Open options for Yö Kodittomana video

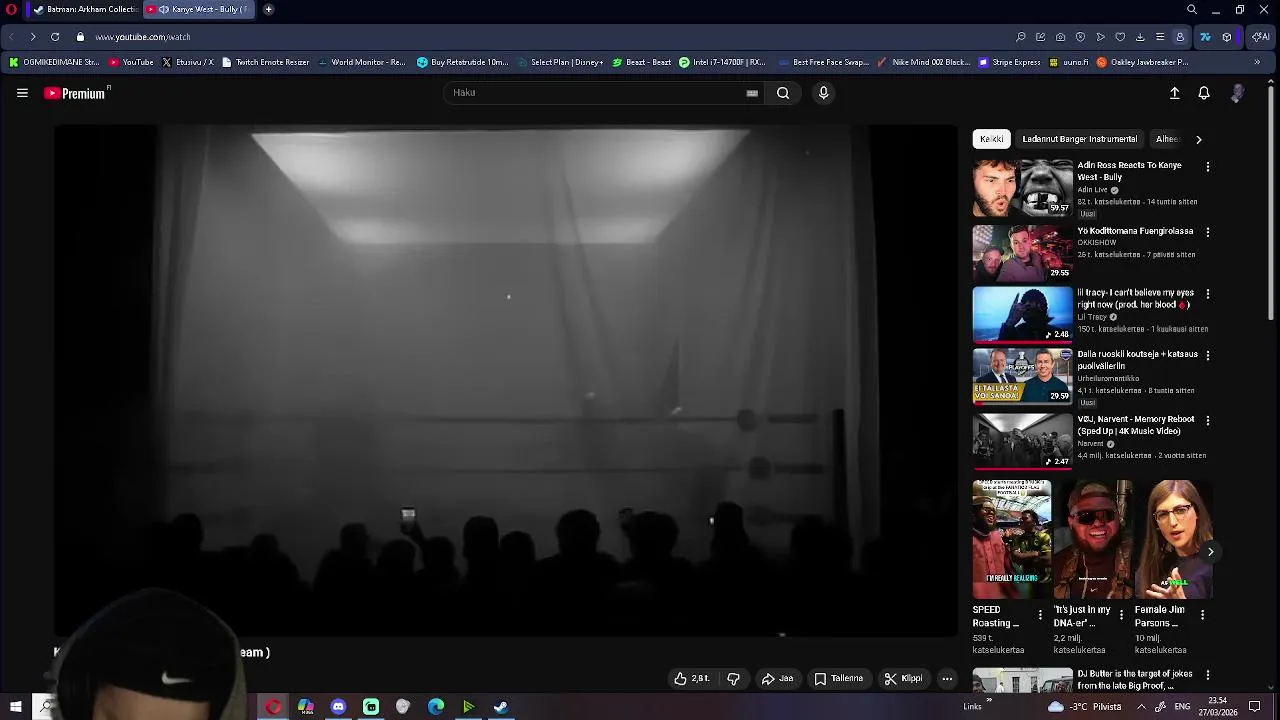1207,232
